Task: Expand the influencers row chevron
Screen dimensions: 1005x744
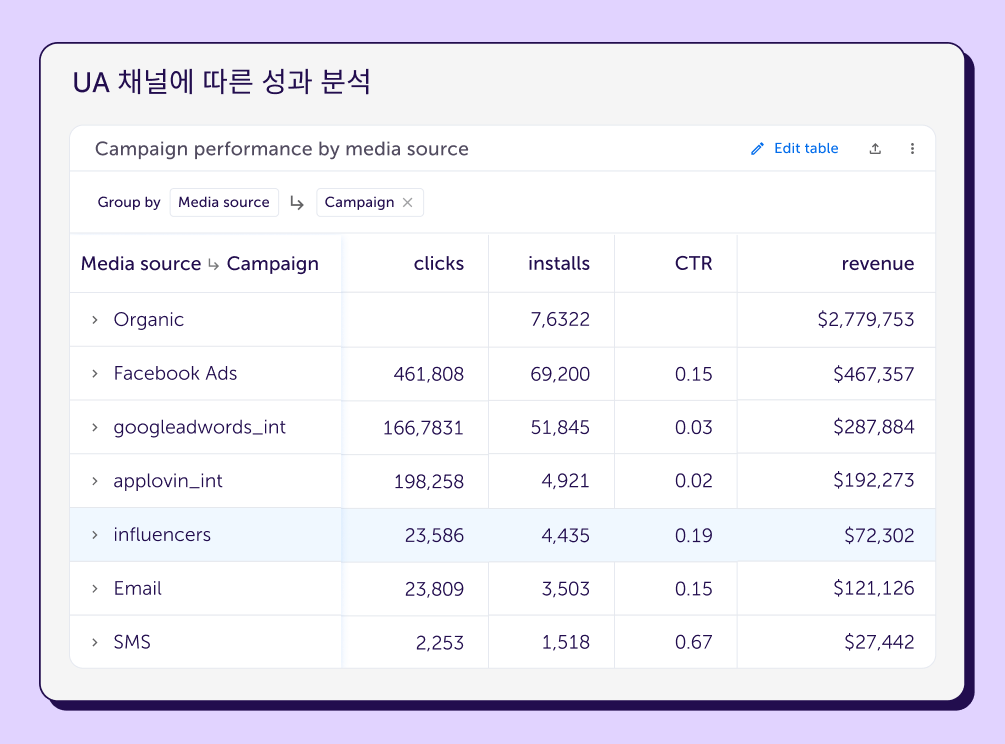Action: (95, 535)
